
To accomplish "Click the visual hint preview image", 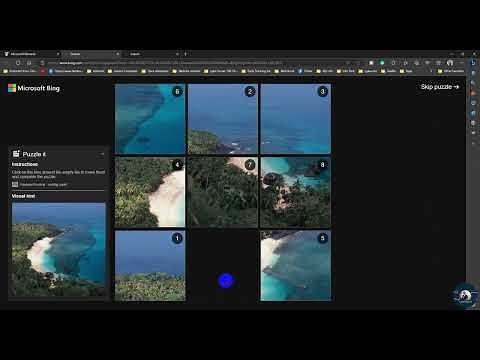I will pos(59,249).
